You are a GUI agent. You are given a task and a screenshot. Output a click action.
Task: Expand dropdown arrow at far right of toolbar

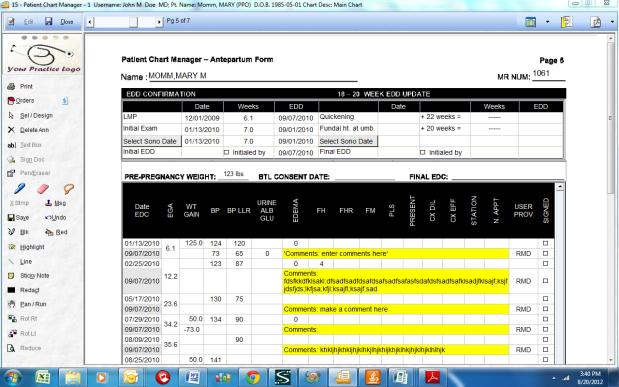612,22
